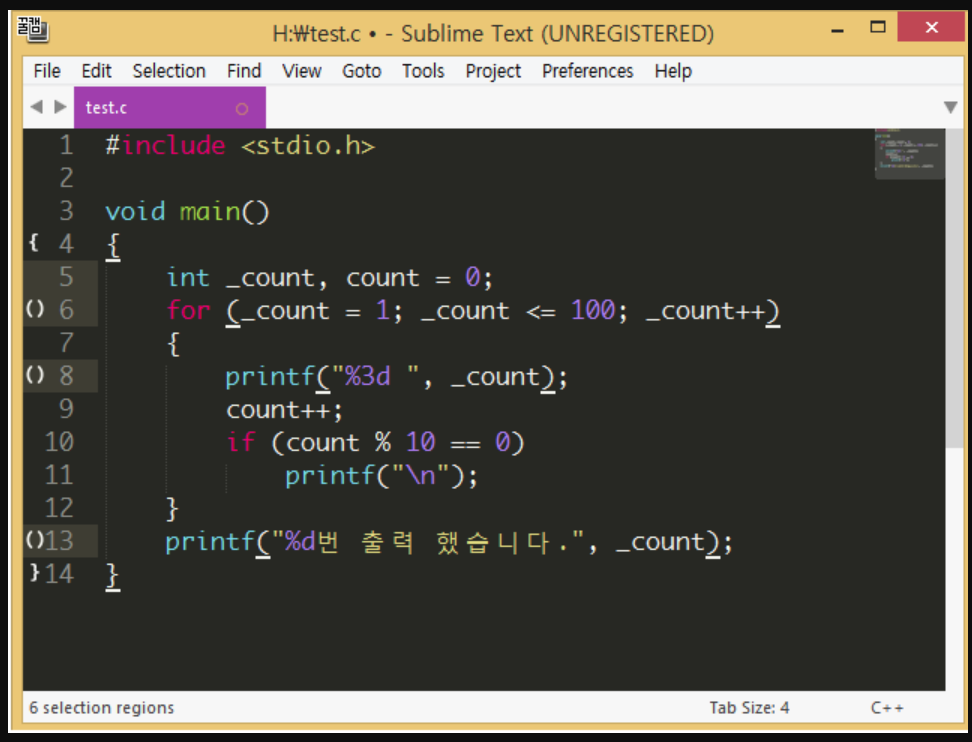Maximize the Sublime Text window
The image size is (972, 742).
(x=878, y=27)
